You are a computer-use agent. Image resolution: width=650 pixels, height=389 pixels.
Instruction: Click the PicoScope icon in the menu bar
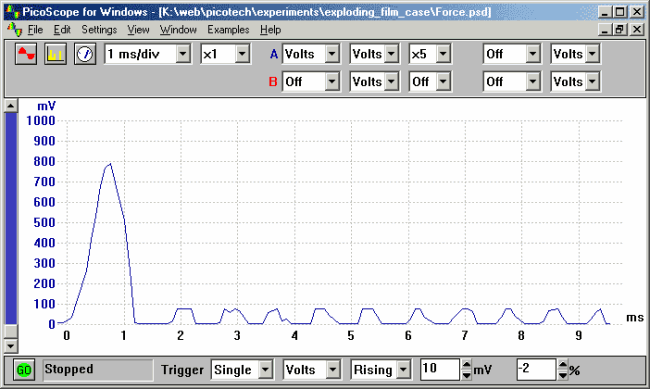point(14,29)
